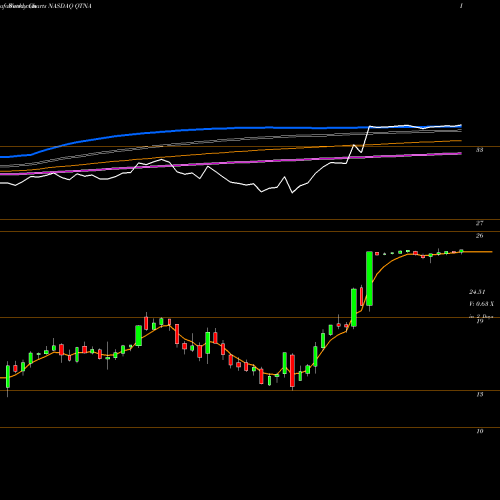Select the 33 price axis label
The image size is (500, 500).
(479, 150)
